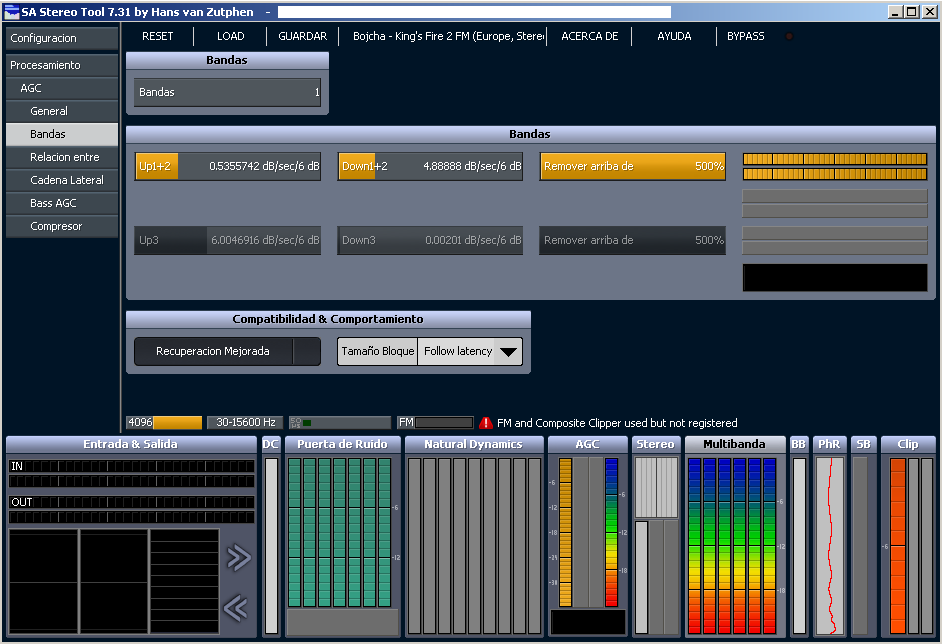Click the Compatibilidad & Comportamiento header
The width and height of the screenshot is (942, 644).
point(328,319)
